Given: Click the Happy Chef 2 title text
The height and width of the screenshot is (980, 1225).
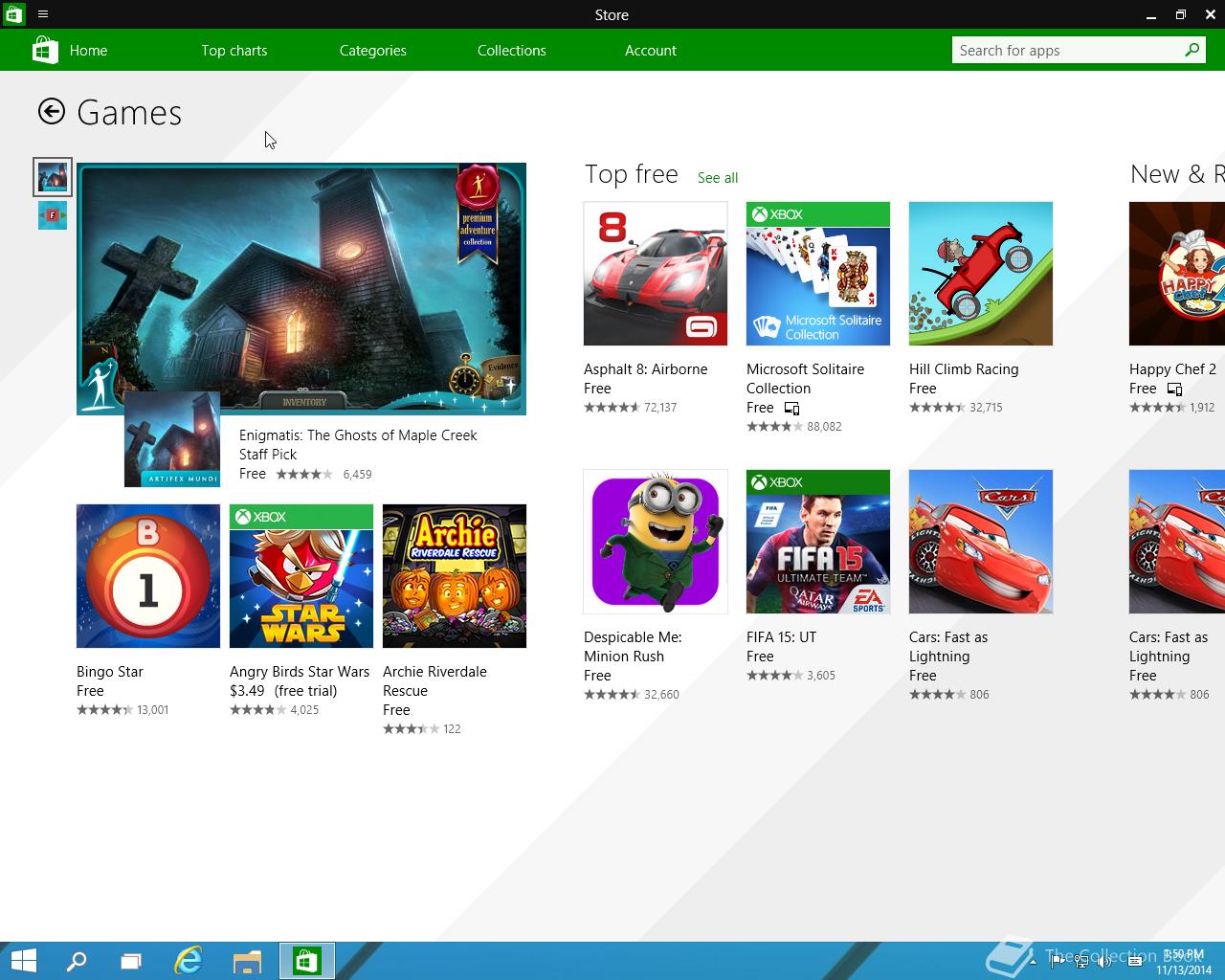Looking at the screenshot, I should (x=1172, y=369).
